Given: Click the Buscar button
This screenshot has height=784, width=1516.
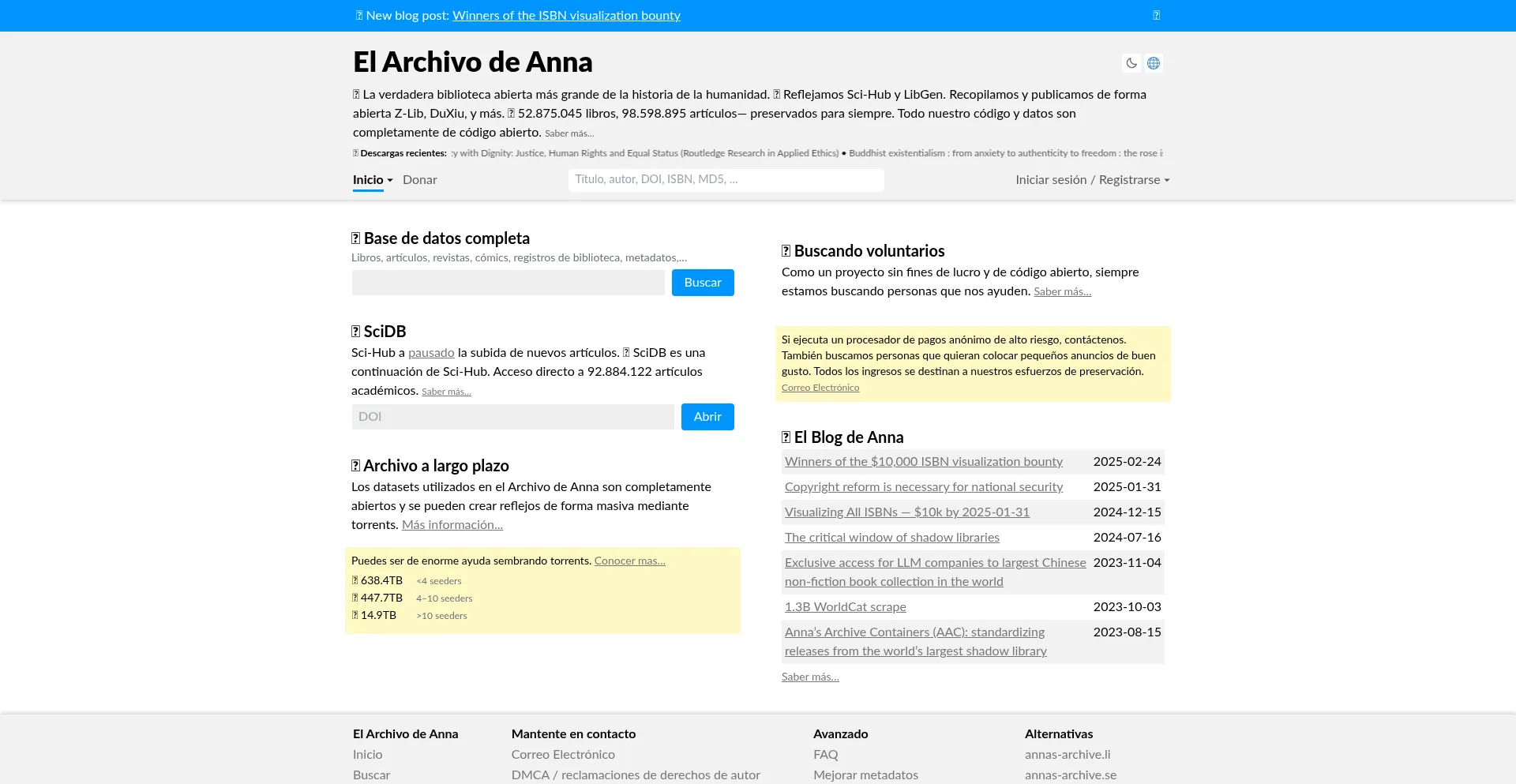Looking at the screenshot, I should click(x=703, y=283).
